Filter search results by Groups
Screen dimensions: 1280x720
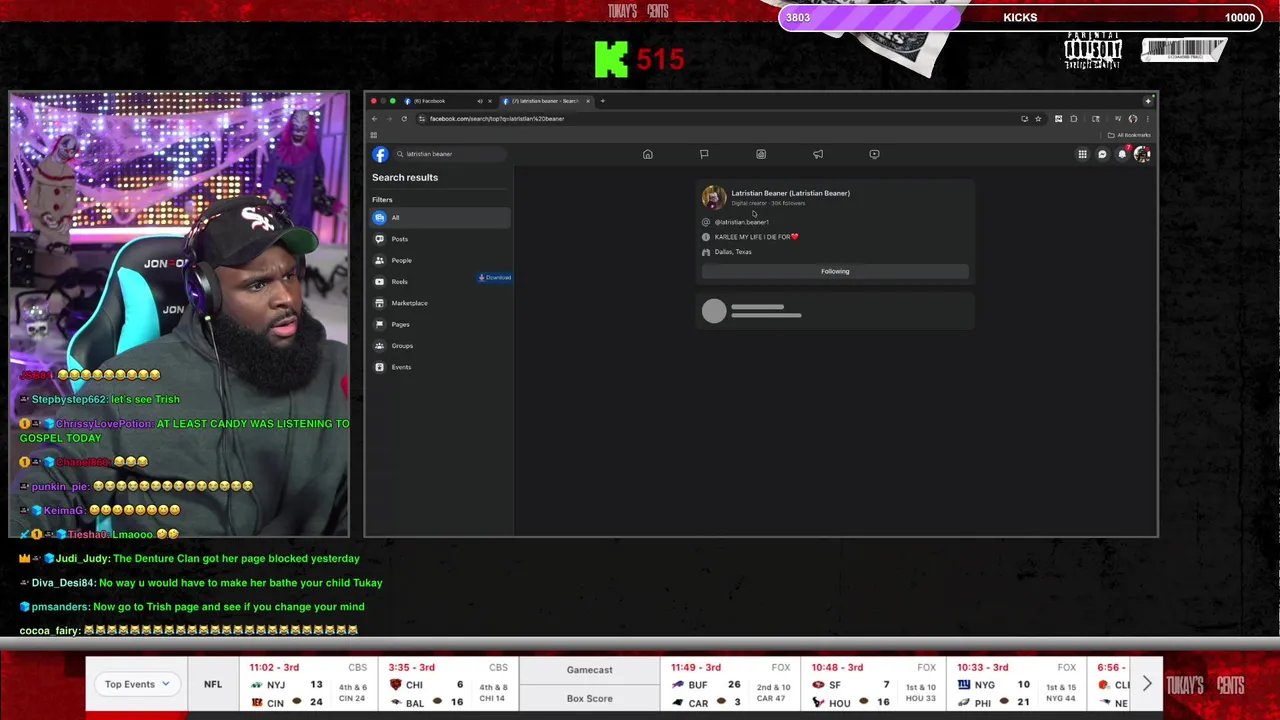coord(441,346)
